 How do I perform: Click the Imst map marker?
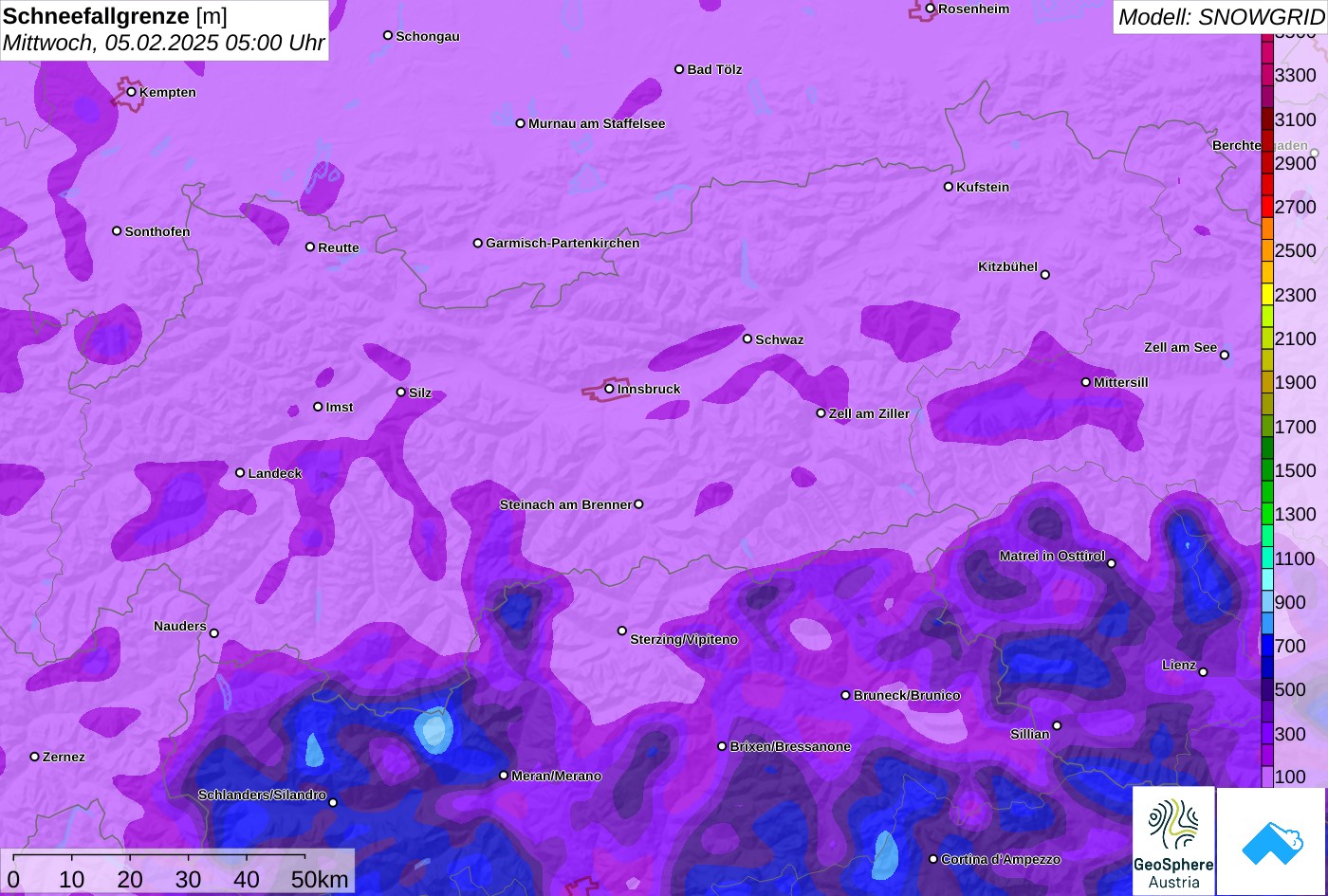tap(318, 407)
